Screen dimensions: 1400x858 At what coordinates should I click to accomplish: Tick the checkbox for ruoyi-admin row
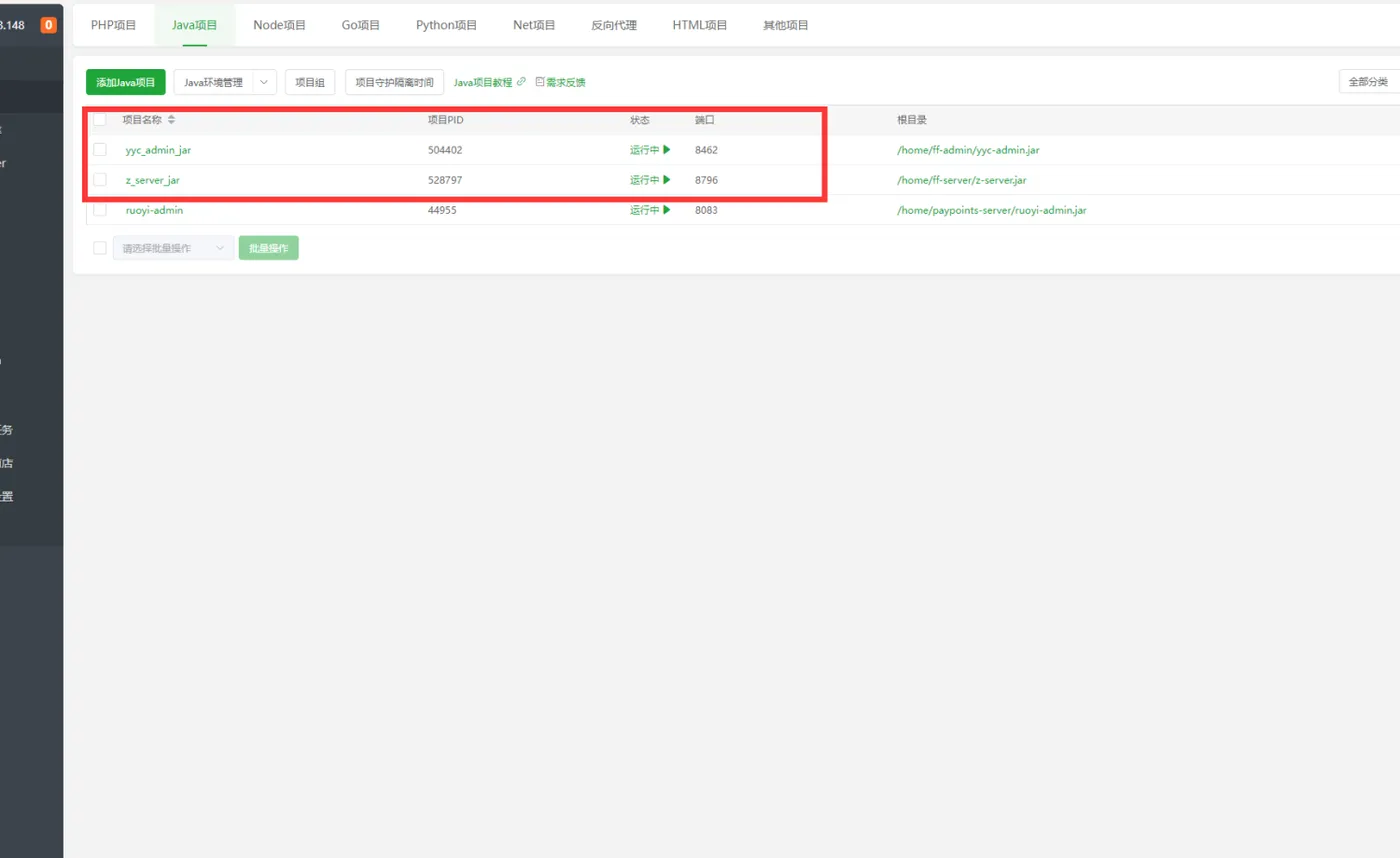(100, 210)
